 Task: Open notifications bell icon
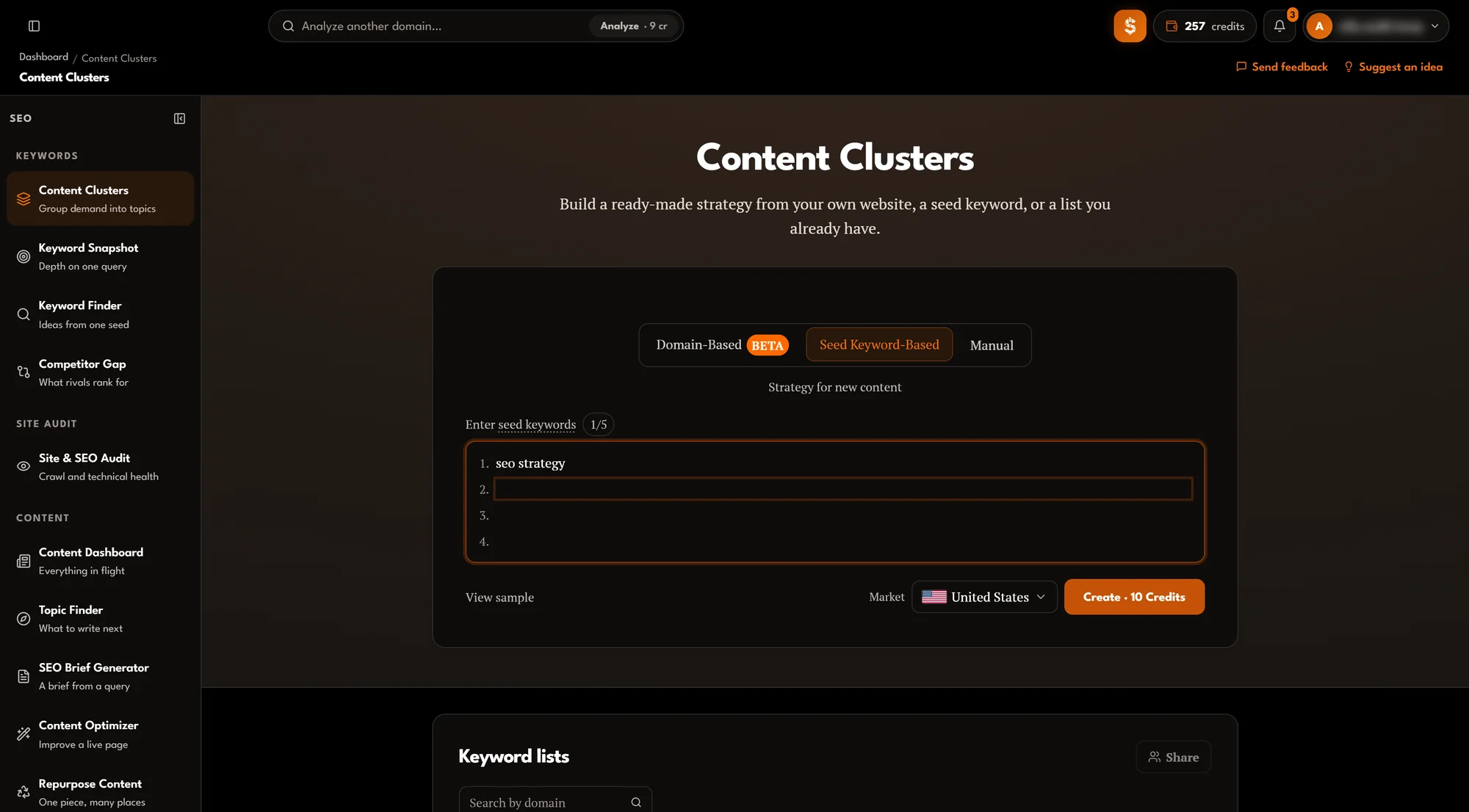point(1279,26)
